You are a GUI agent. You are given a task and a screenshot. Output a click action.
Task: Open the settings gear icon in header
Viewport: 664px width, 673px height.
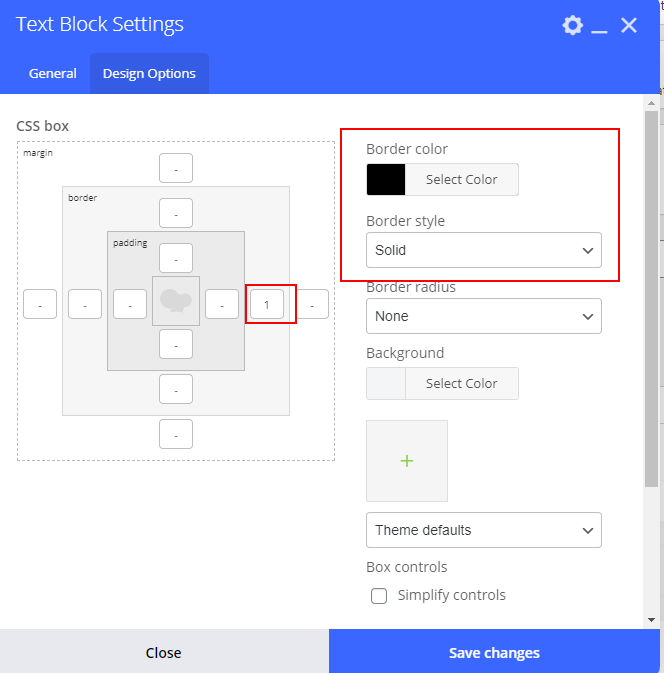point(573,25)
